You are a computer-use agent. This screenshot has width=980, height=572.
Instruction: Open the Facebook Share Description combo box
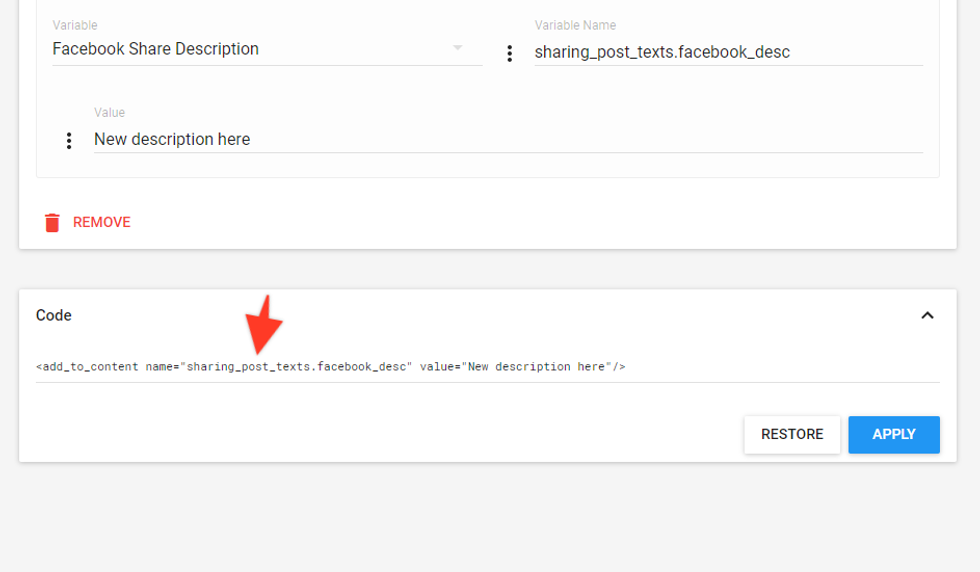click(250, 49)
